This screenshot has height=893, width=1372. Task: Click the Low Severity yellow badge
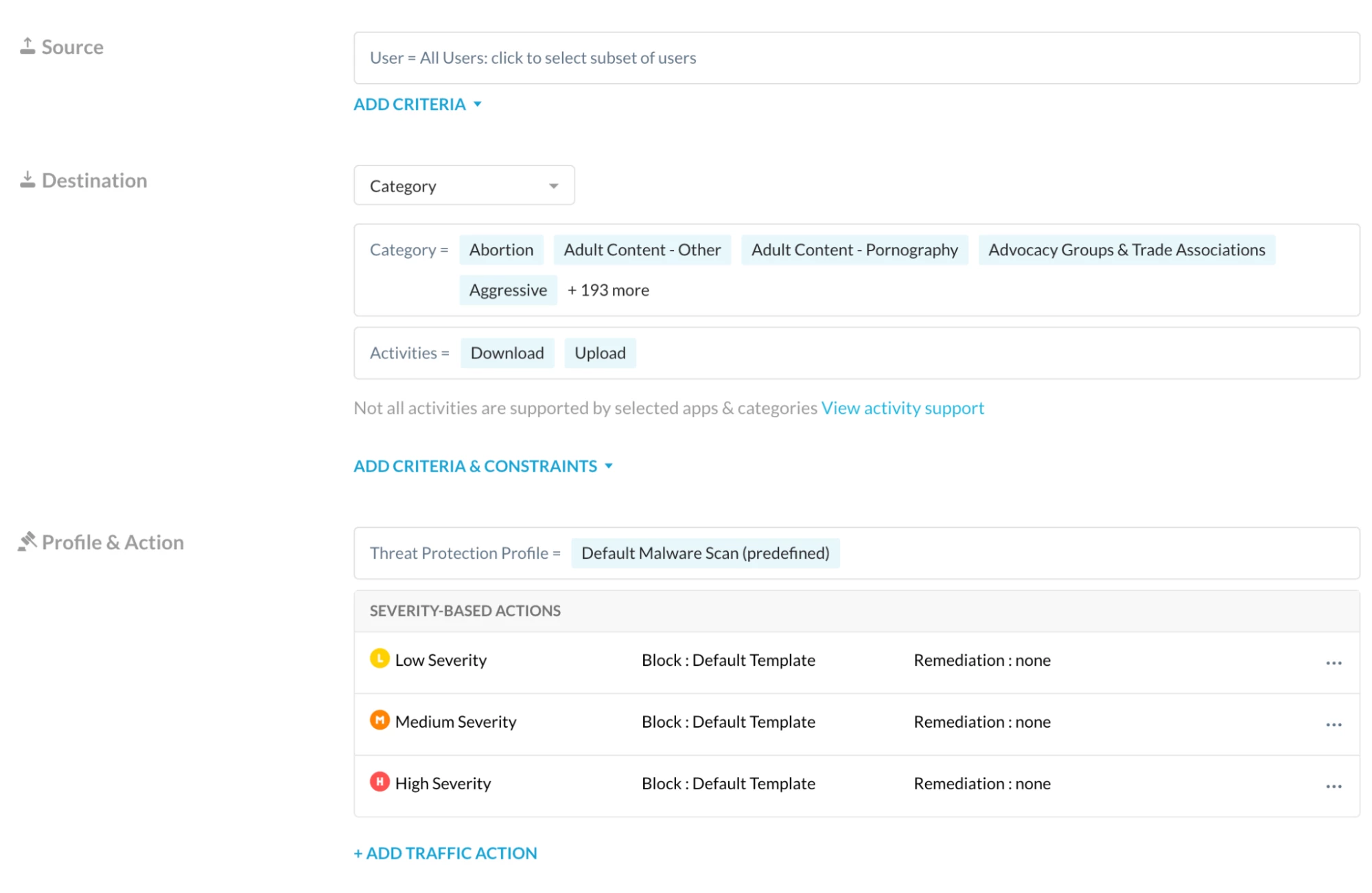380,659
